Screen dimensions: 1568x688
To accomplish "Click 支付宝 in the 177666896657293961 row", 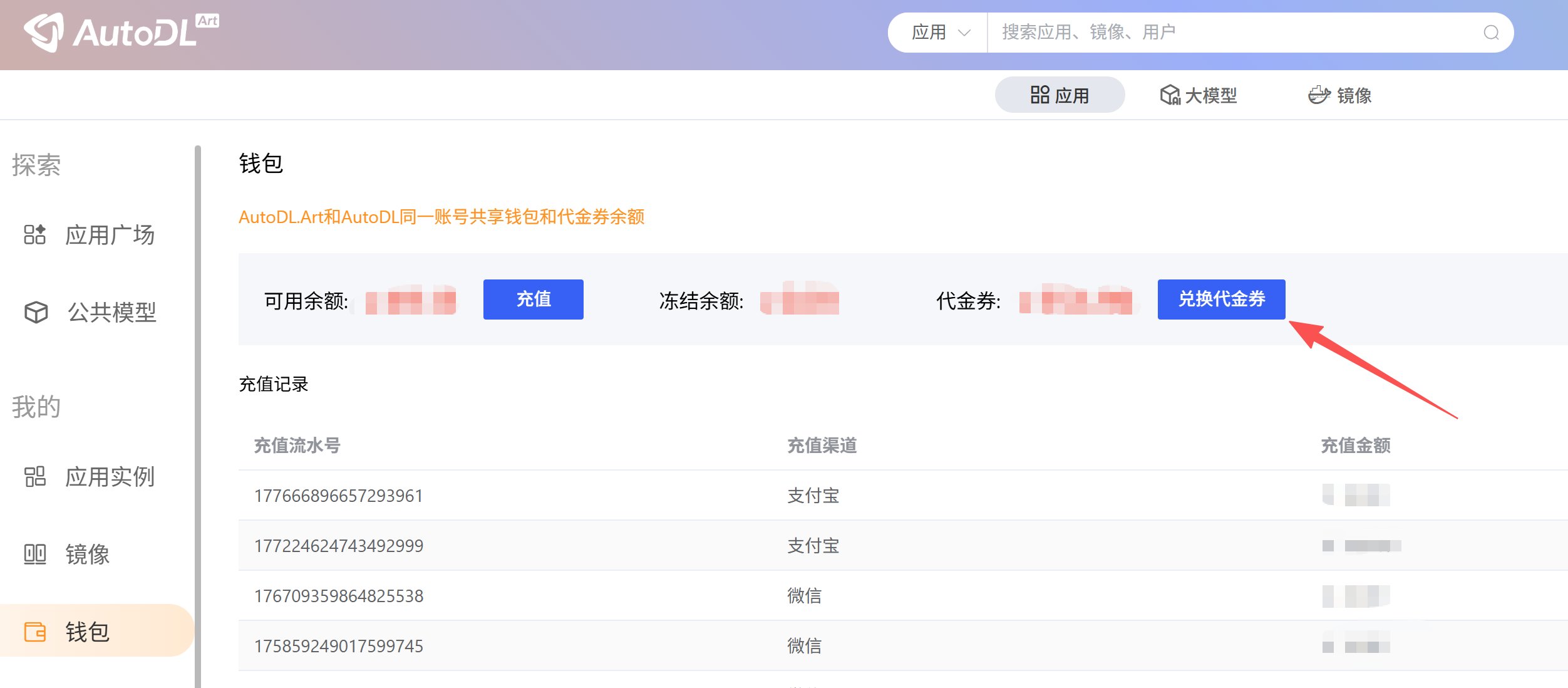I will (813, 496).
